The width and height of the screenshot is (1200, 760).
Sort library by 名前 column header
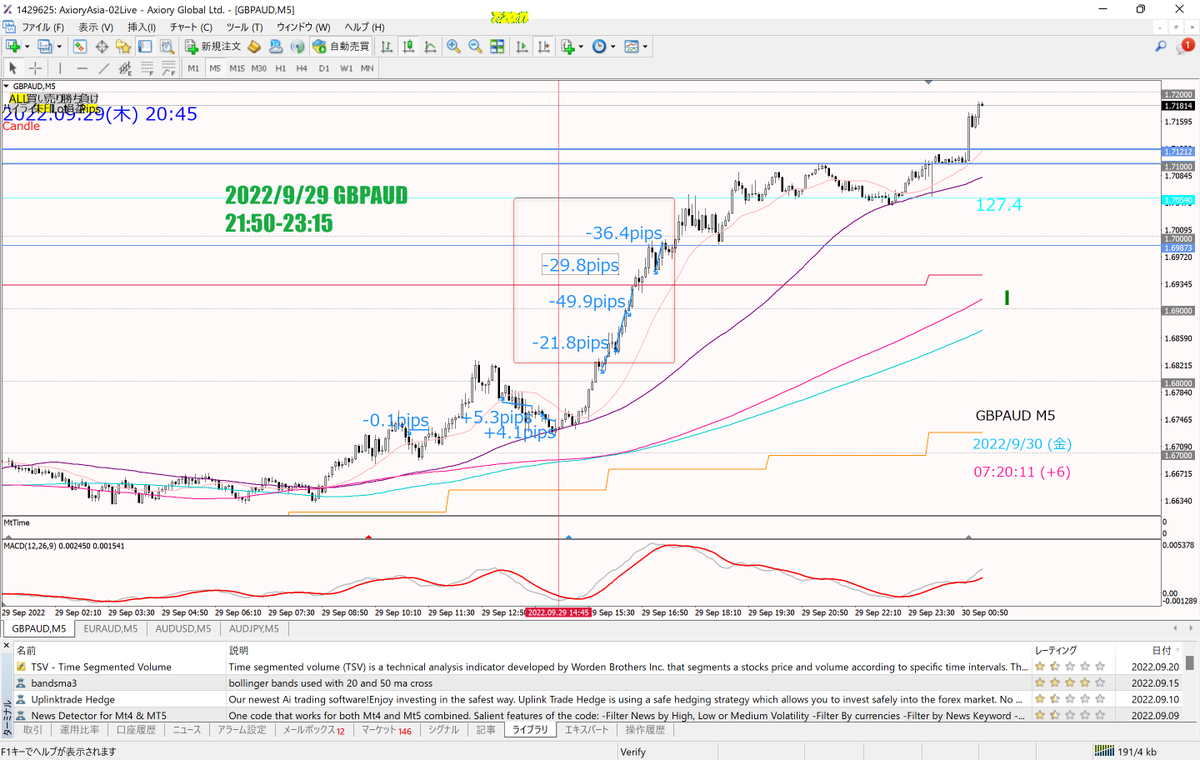pyautogui.click(x=119, y=650)
